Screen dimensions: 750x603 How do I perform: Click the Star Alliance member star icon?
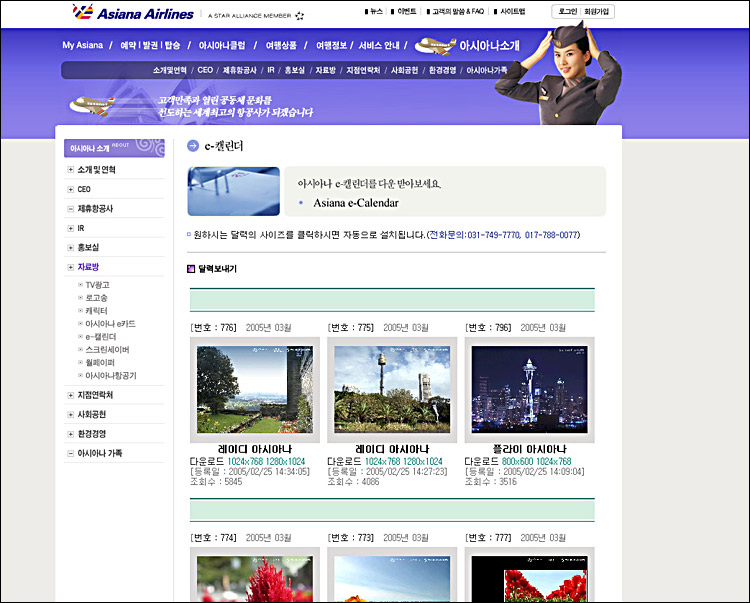click(x=299, y=16)
